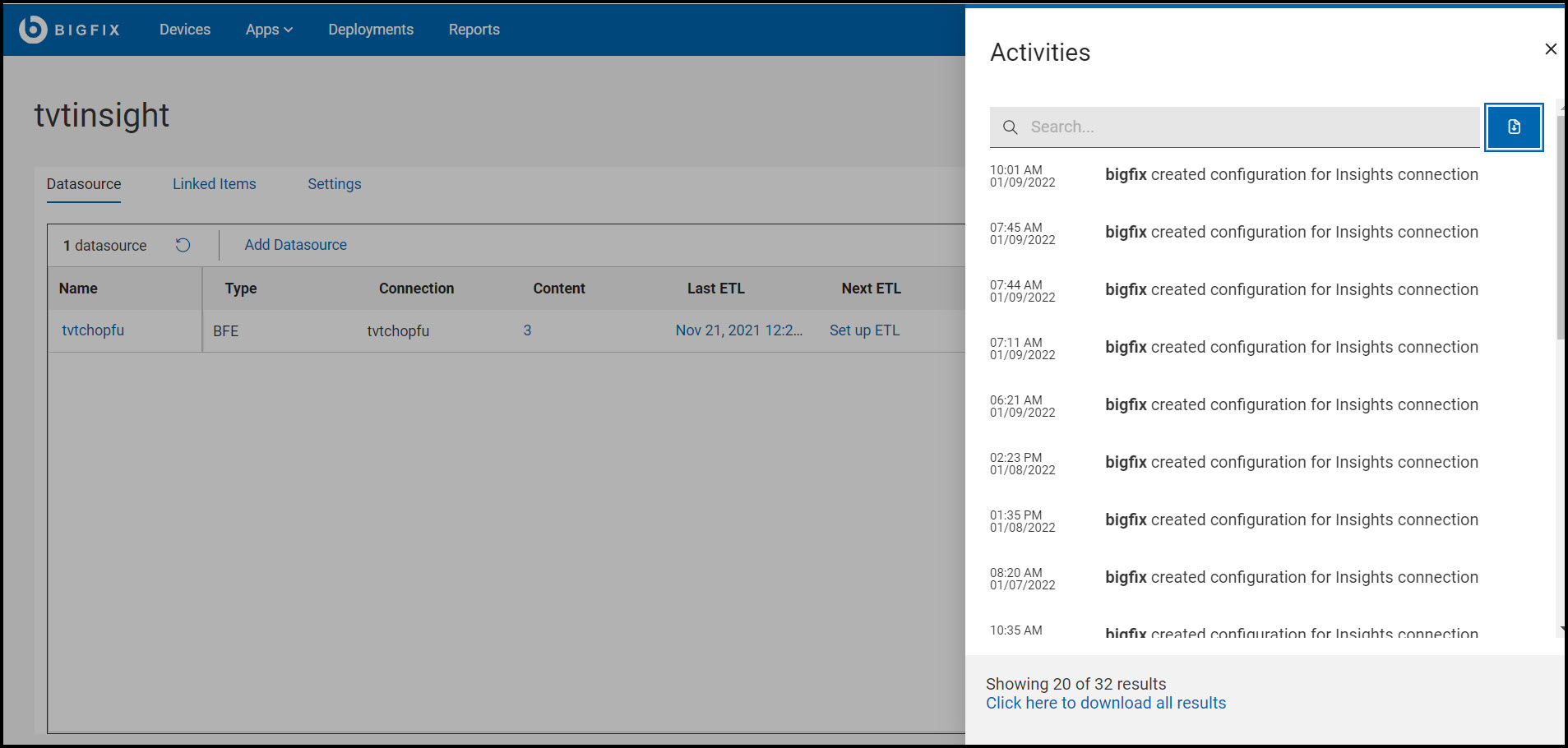Click the search magnifier icon
This screenshot has height=748, width=1568.
1011,127
